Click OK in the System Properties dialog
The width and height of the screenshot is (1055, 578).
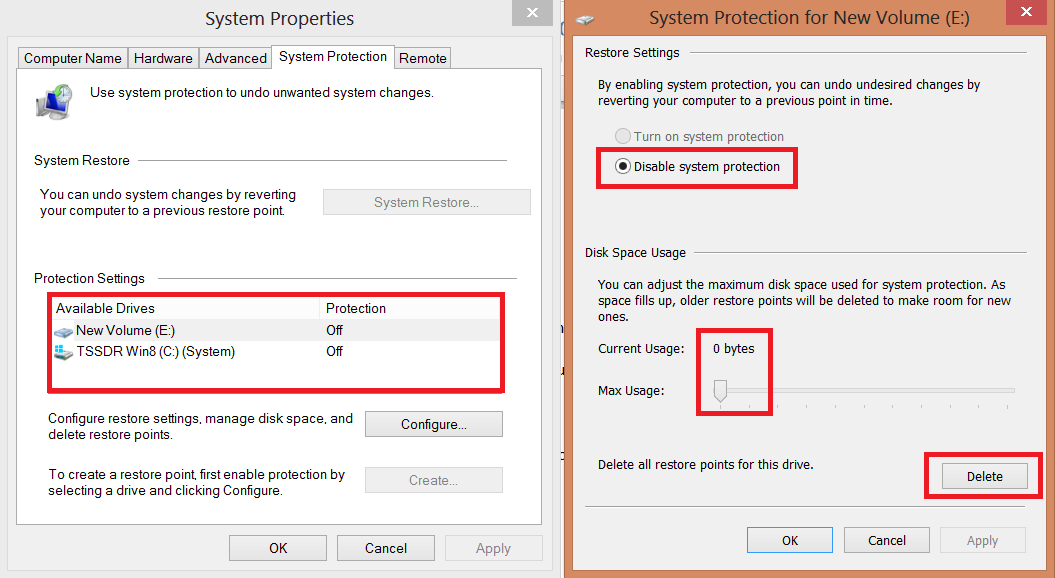click(278, 548)
